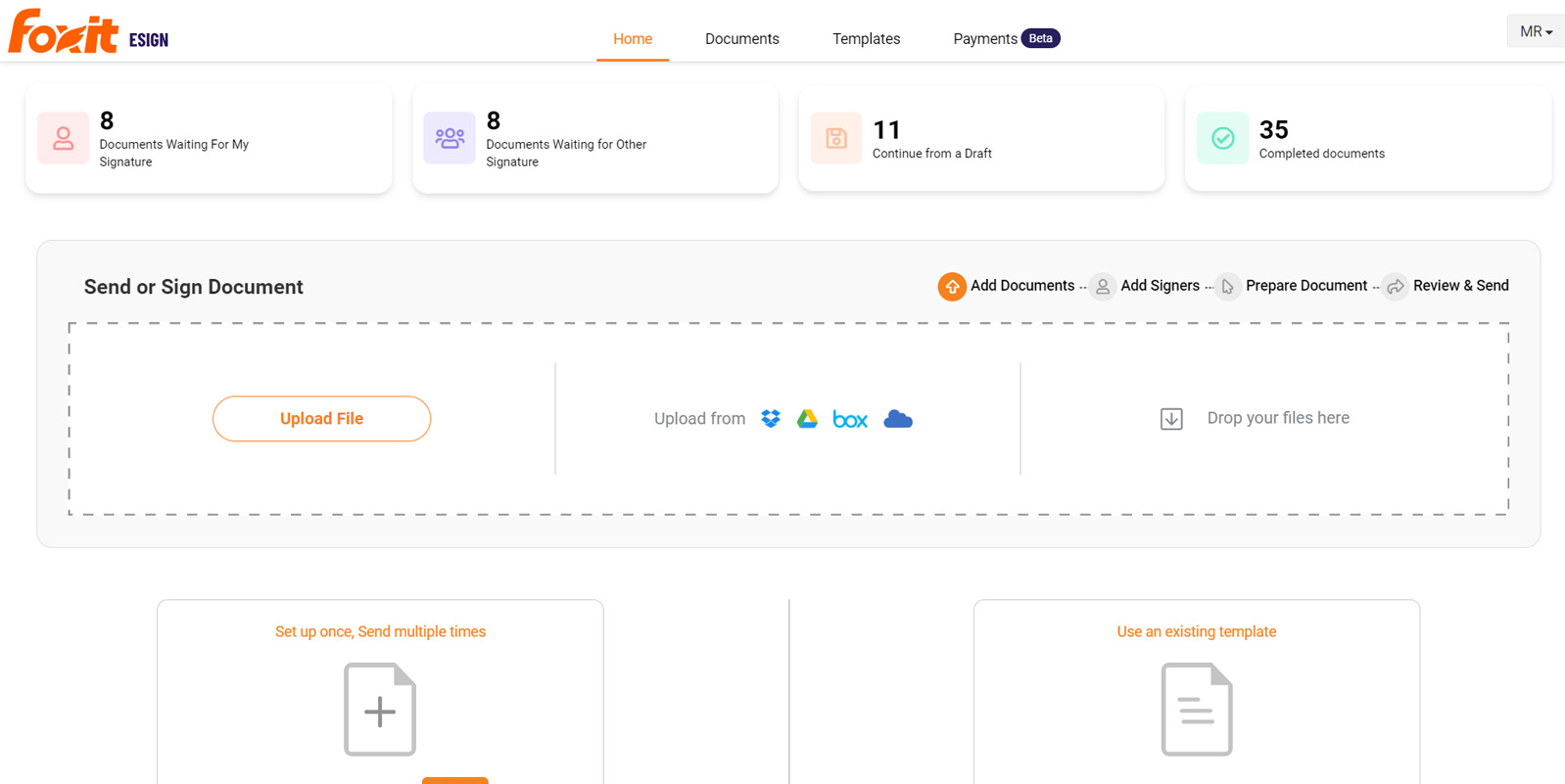
Task: Upload from Dropbox
Action: click(771, 419)
